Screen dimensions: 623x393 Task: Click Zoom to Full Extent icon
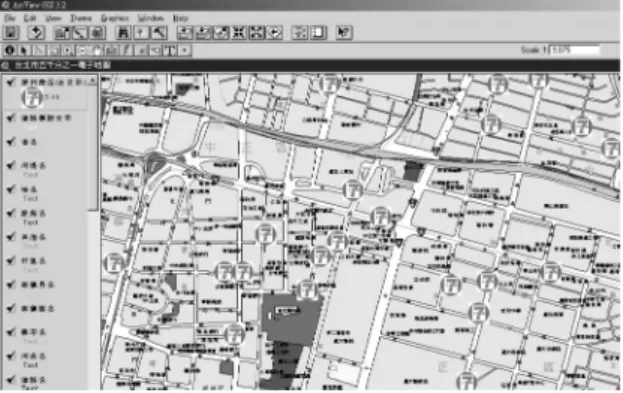tap(185, 33)
